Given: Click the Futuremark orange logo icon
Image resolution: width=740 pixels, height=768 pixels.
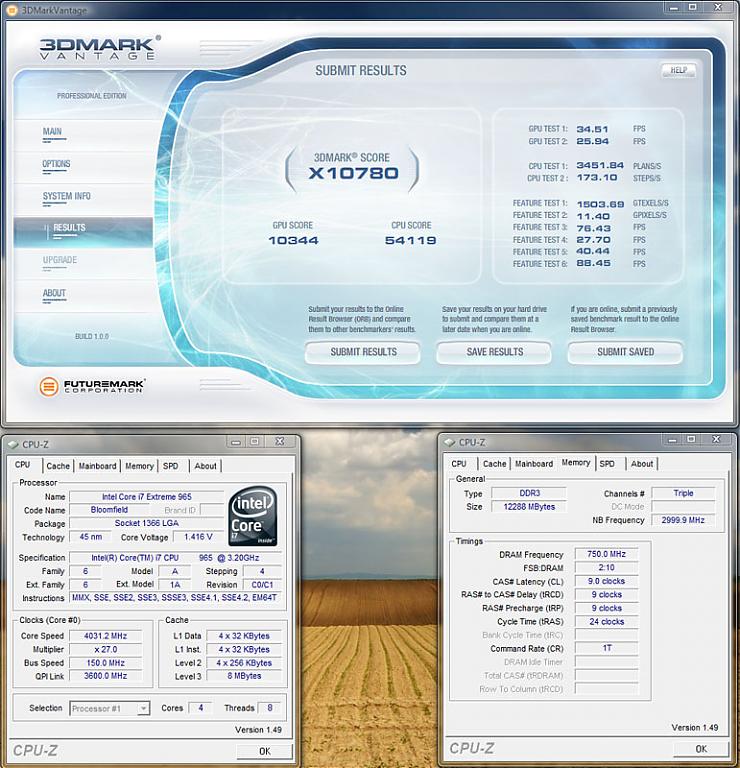Looking at the screenshot, I should coord(48,386).
